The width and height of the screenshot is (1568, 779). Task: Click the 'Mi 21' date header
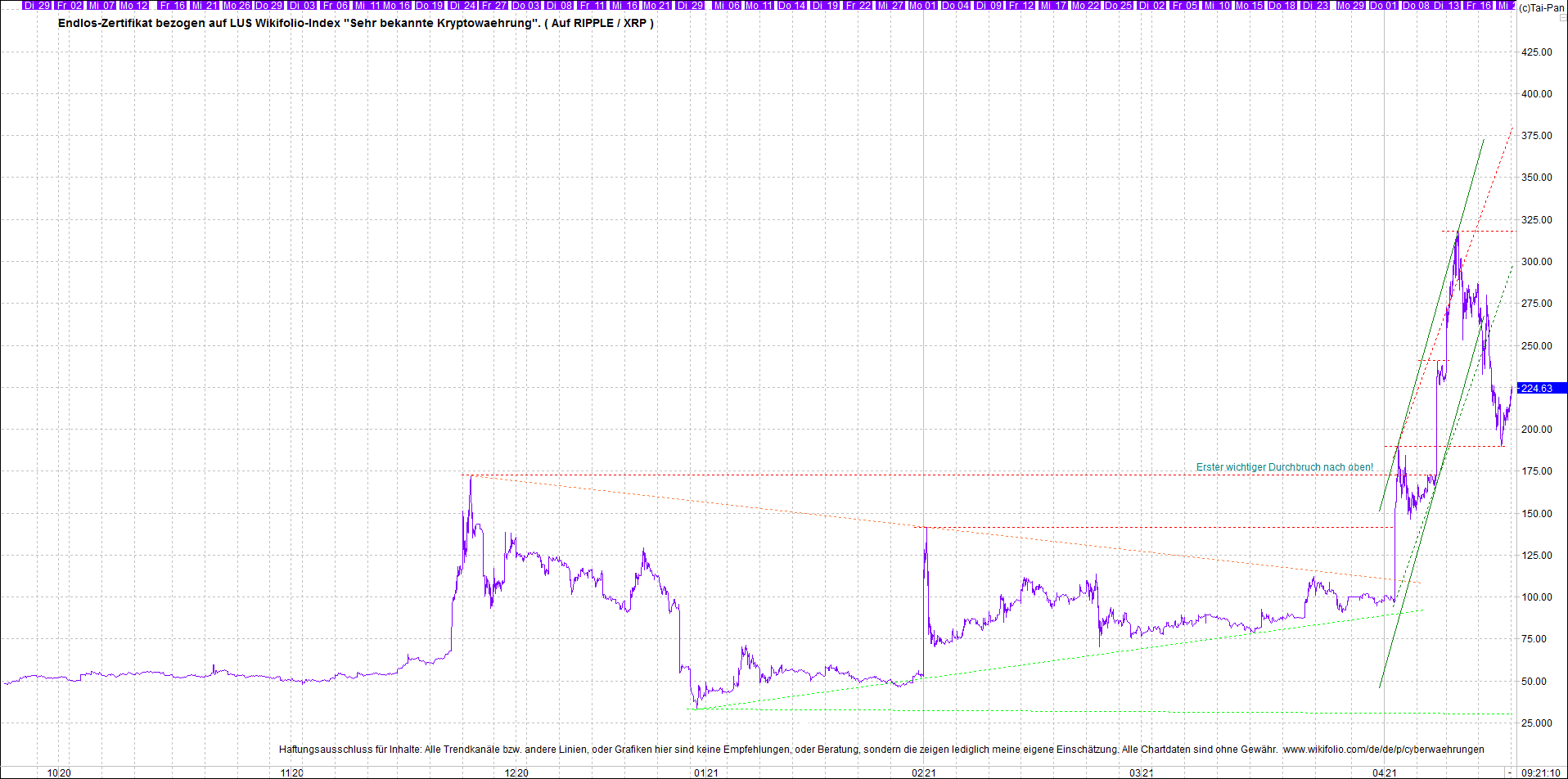click(x=205, y=5)
